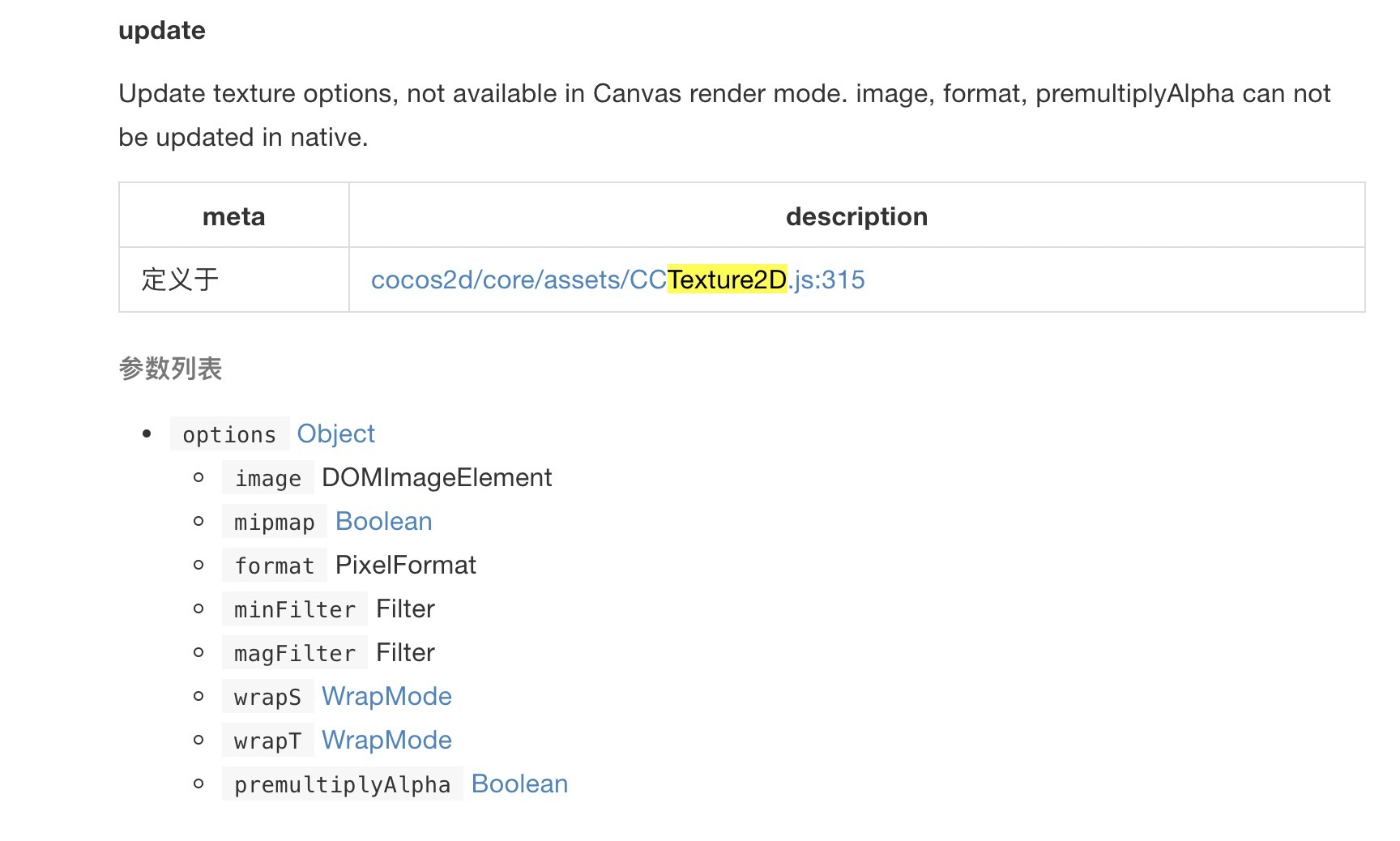
Task: Click the mipmap parameter code label
Action: pos(274,522)
